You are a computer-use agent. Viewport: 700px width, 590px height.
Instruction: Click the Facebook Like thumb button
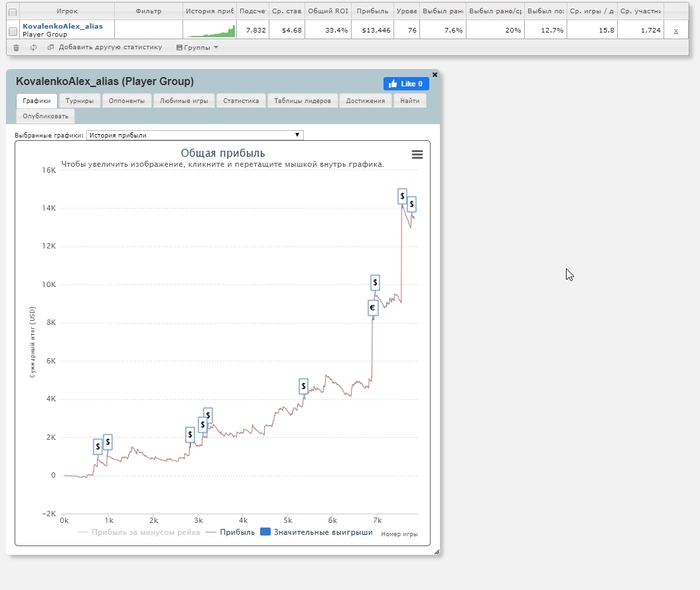[x=406, y=84]
